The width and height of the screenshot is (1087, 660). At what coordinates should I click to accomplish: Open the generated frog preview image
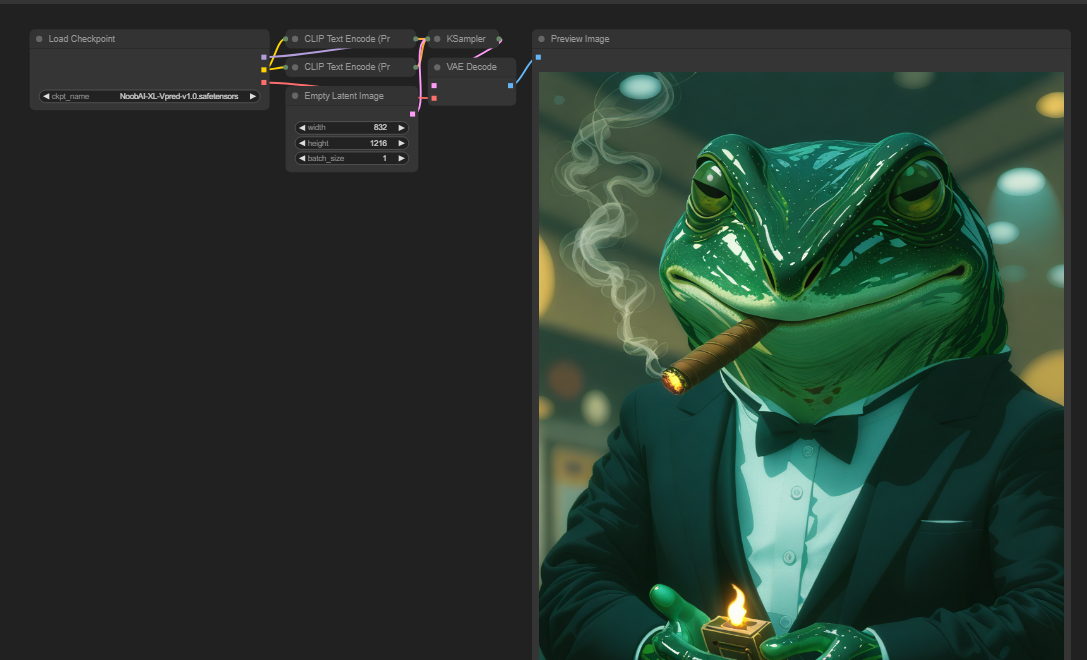tap(801, 366)
